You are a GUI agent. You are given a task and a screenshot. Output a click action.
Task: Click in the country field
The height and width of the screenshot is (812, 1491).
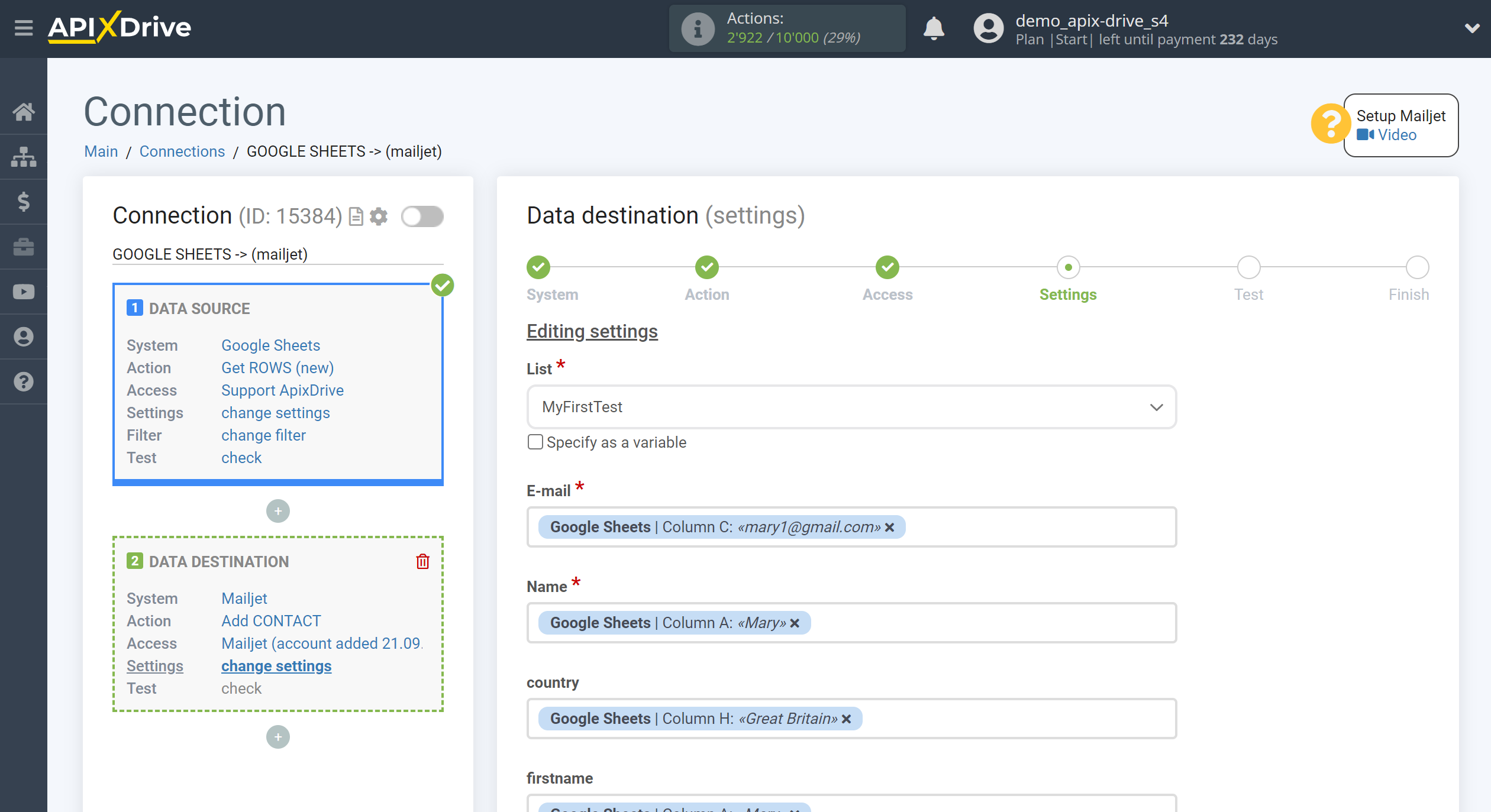tap(851, 719)
